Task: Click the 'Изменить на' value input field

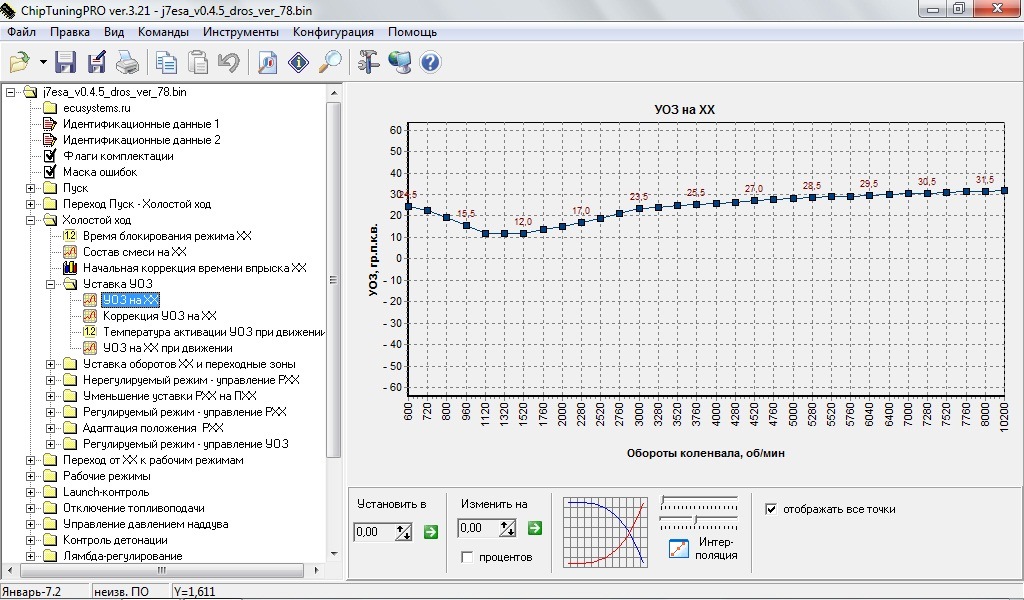Action: pos(478,528)
